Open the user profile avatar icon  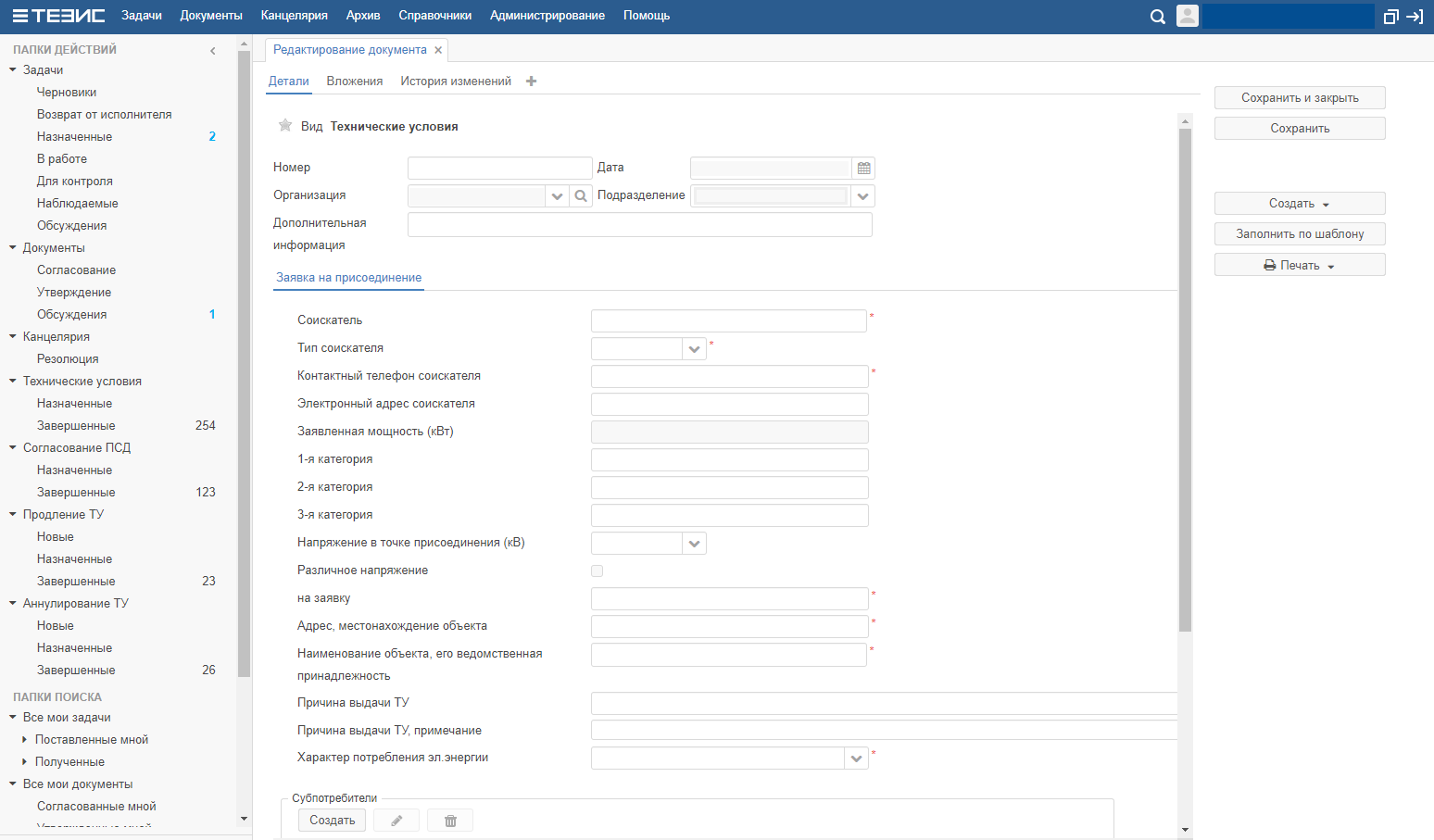(x=1187, y=16)
